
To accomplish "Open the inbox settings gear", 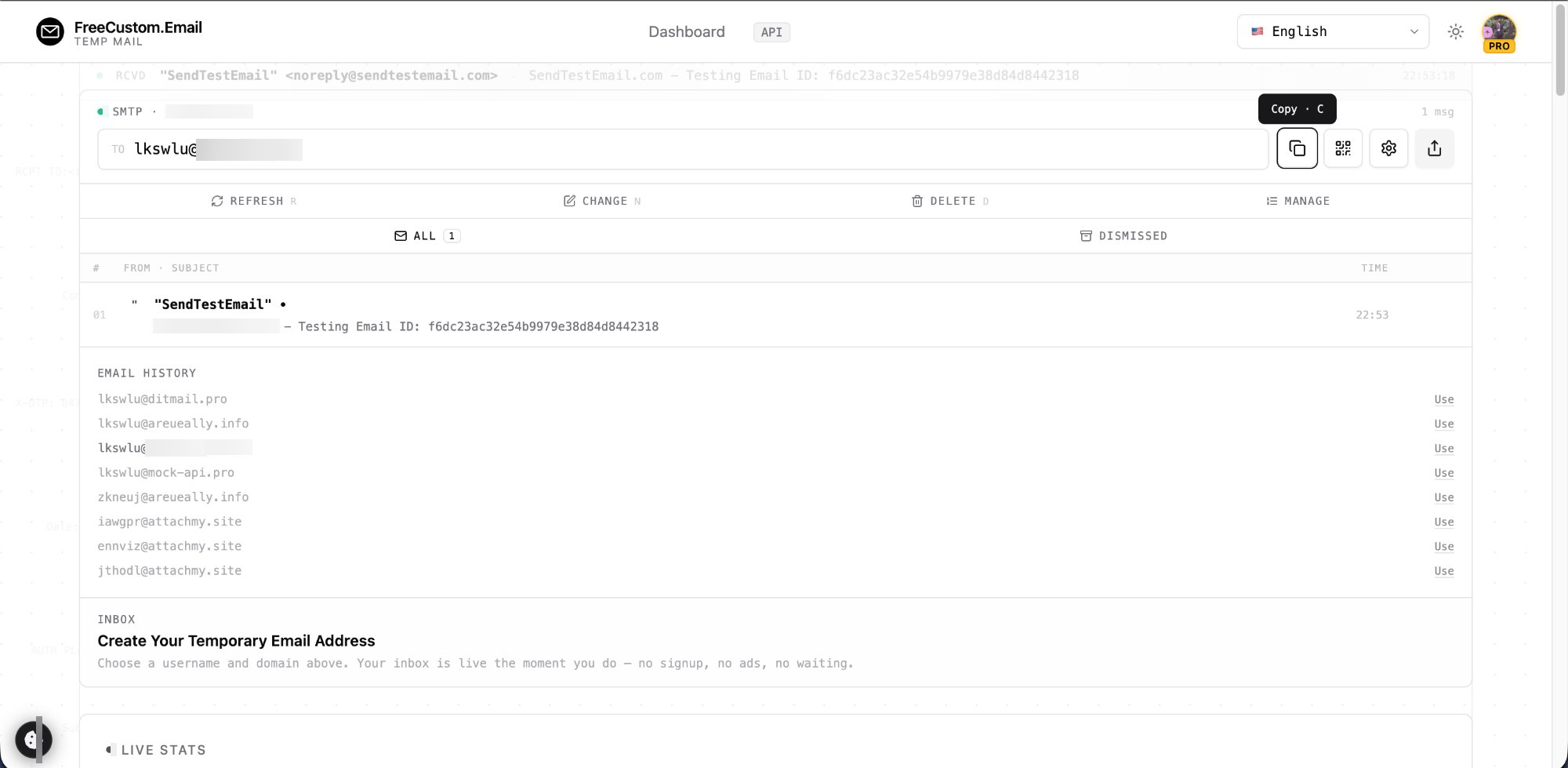I will click(1388, 147).
